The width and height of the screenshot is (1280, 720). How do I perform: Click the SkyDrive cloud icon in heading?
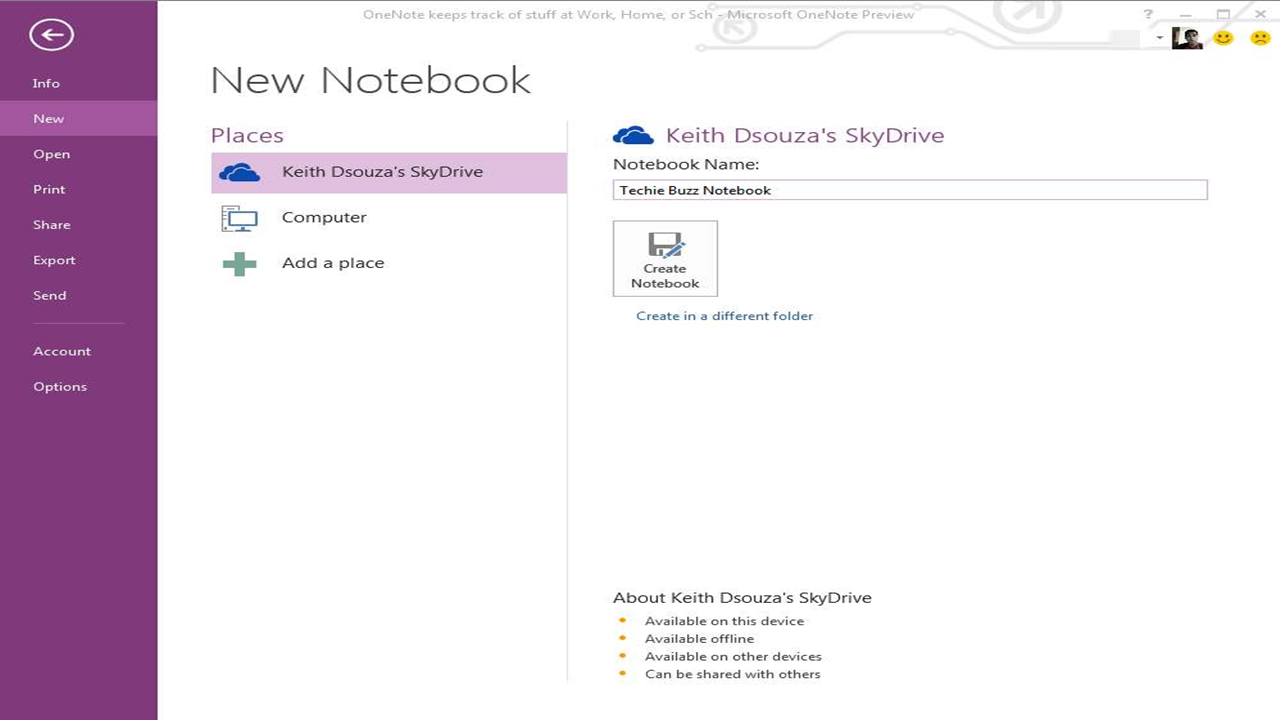(633, 136)
